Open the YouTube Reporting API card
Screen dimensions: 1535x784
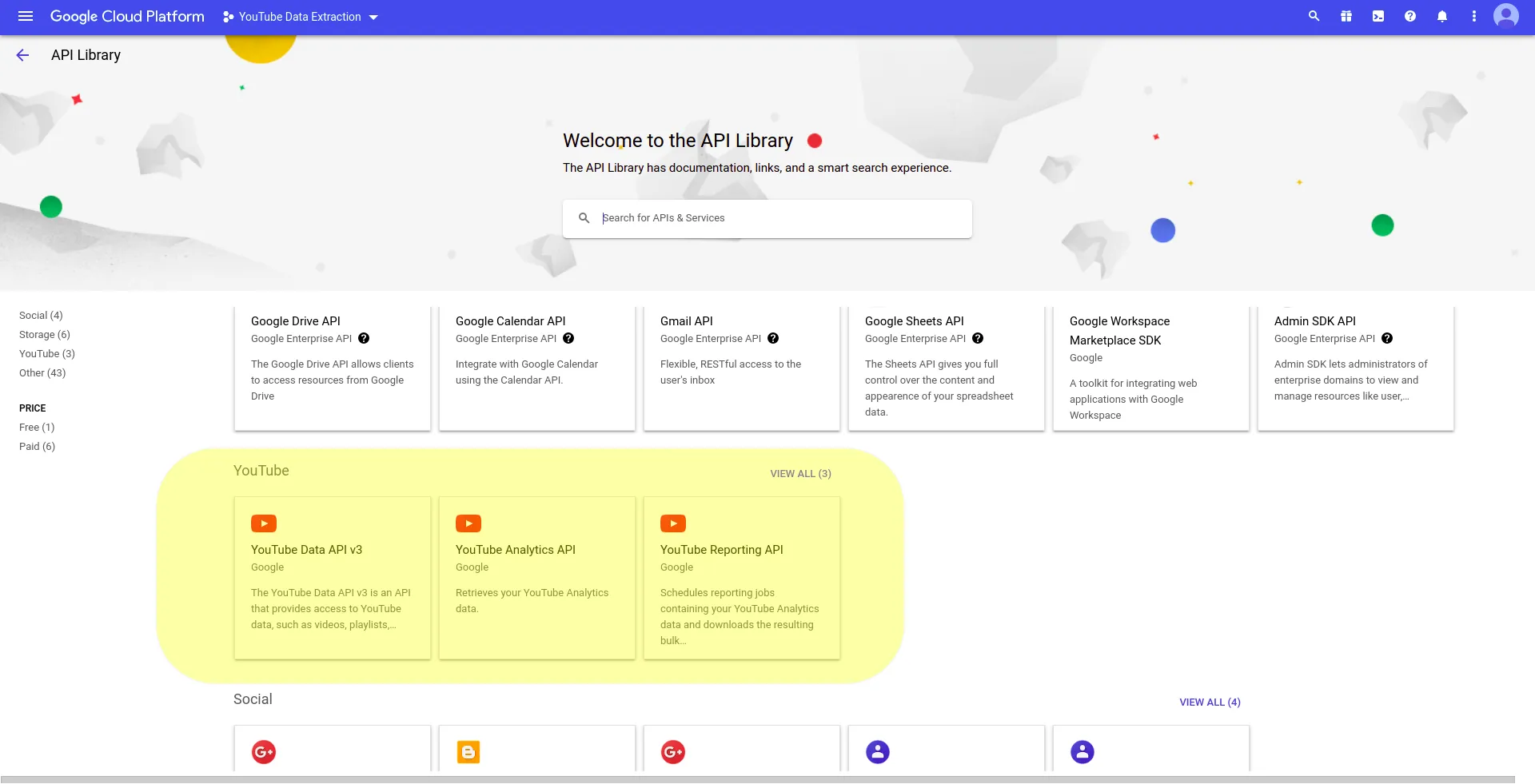pos(742,578)
